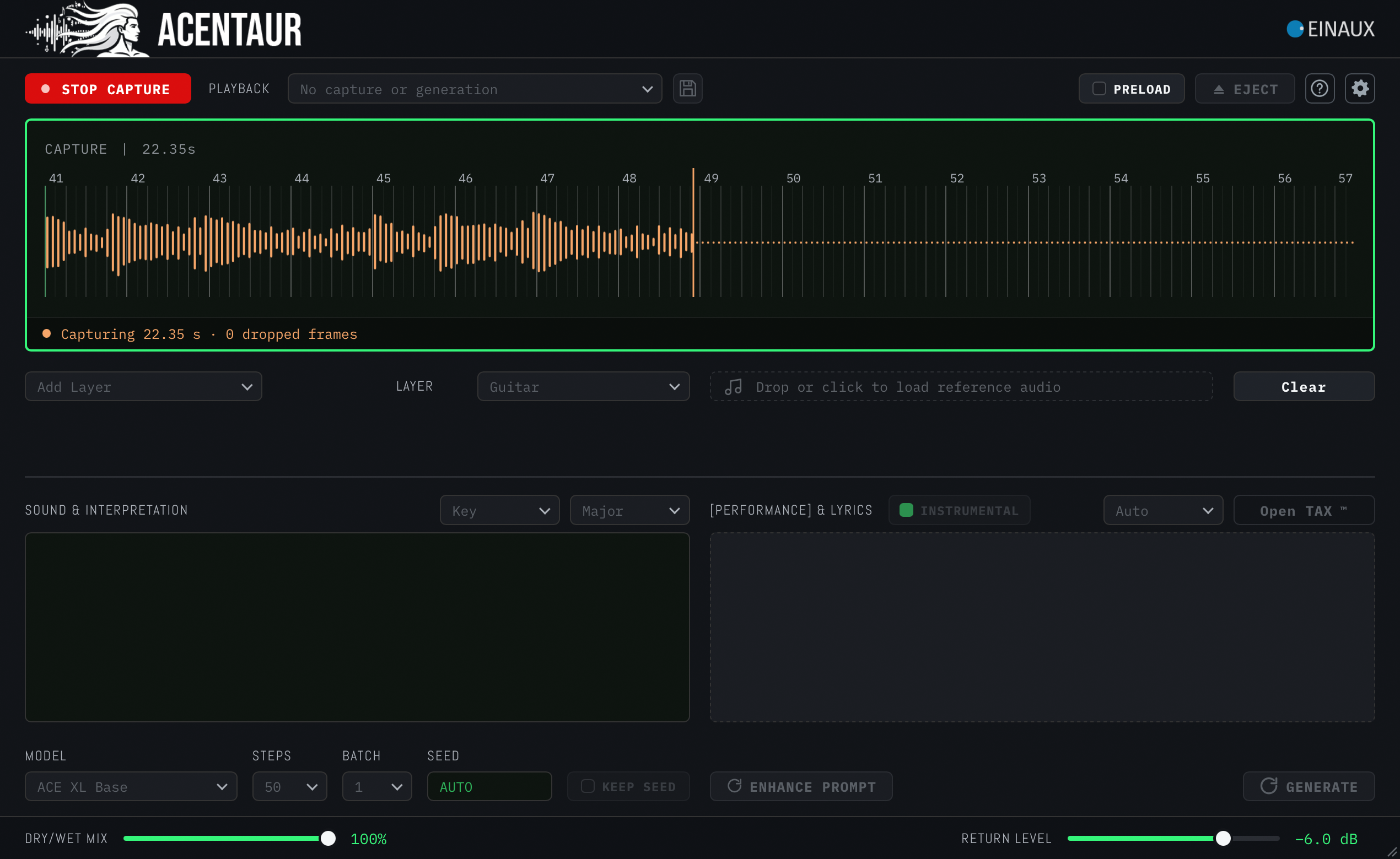Open the Steps 50 dropdown

(x=290, y=786)
